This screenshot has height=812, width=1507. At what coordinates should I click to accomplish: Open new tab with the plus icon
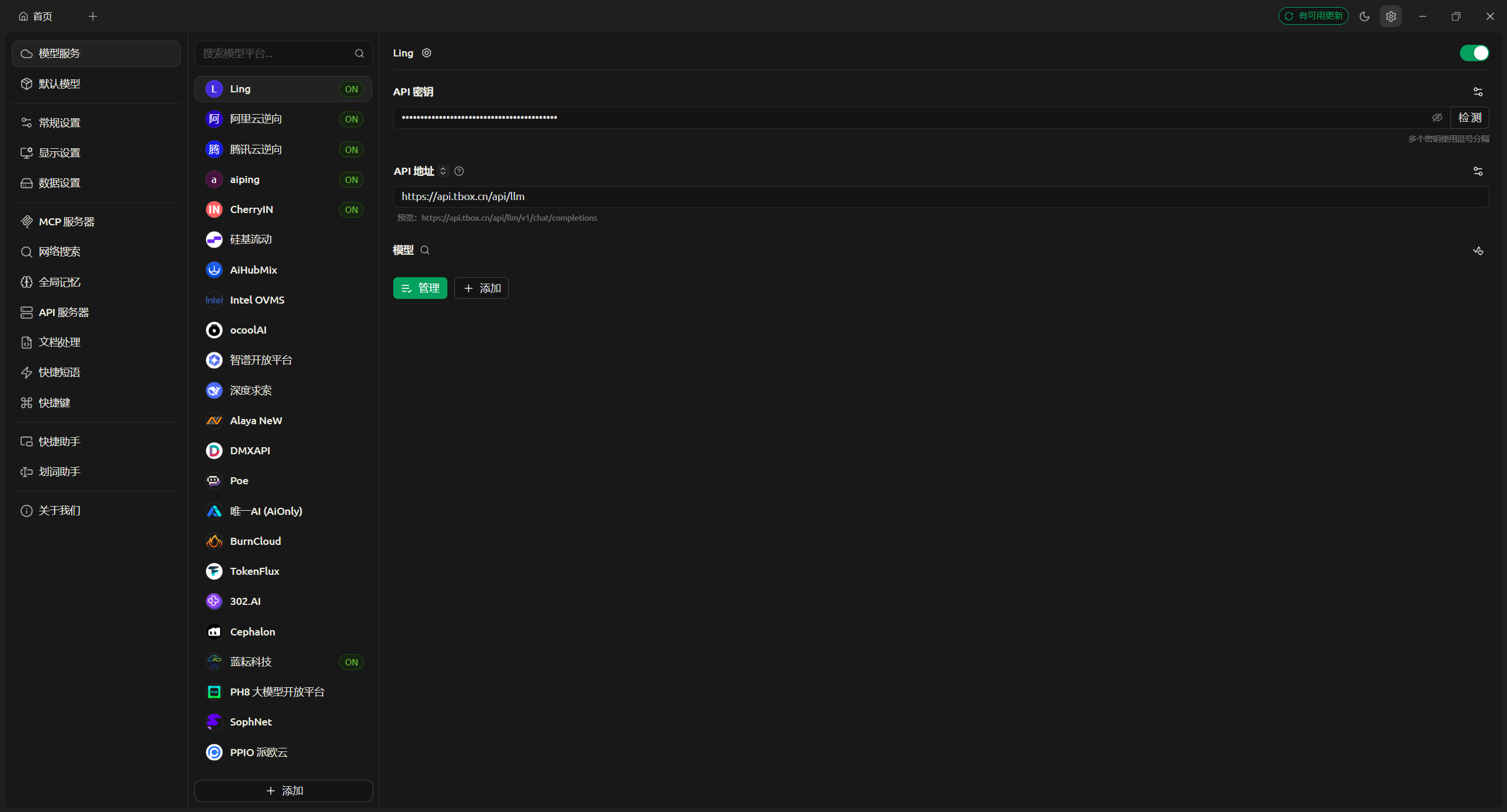[x=92, y=16]
